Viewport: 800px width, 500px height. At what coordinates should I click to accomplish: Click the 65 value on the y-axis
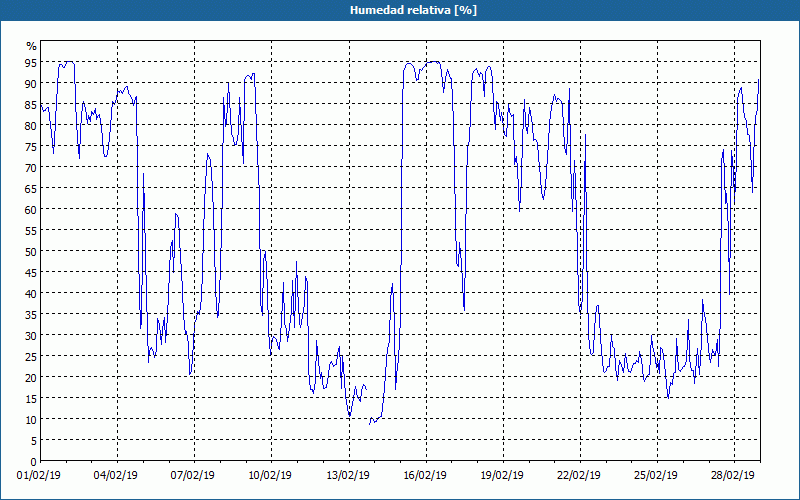pos(31,189)
